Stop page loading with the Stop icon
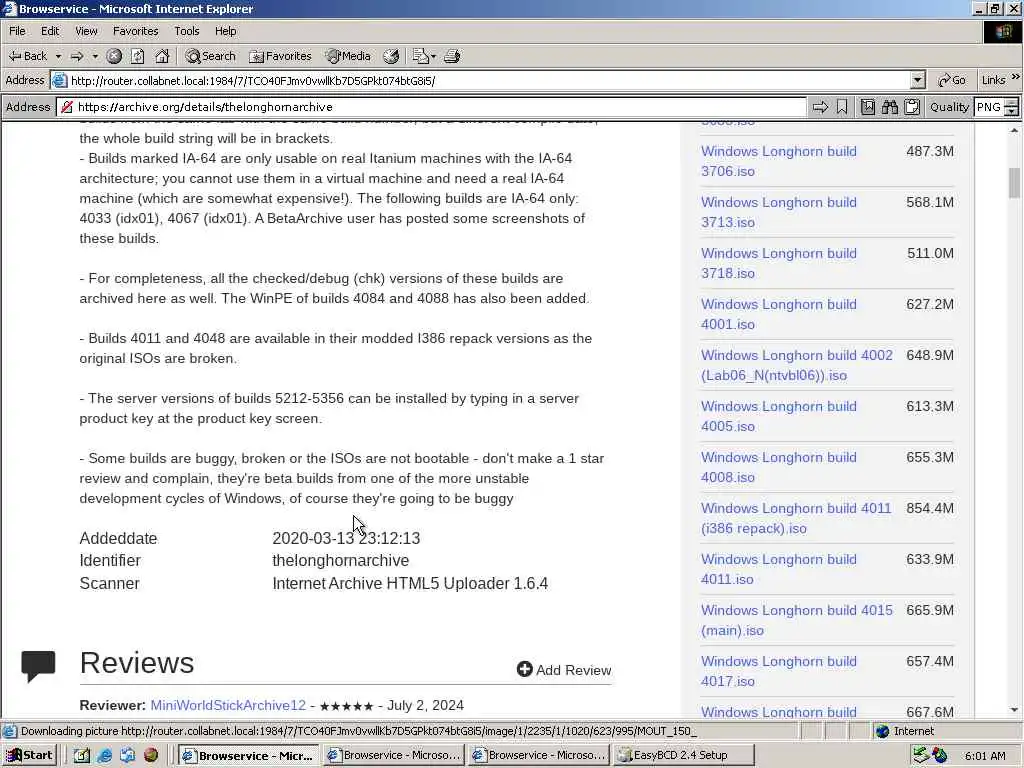Viewport: 1024px width, 768px height. 114,56
